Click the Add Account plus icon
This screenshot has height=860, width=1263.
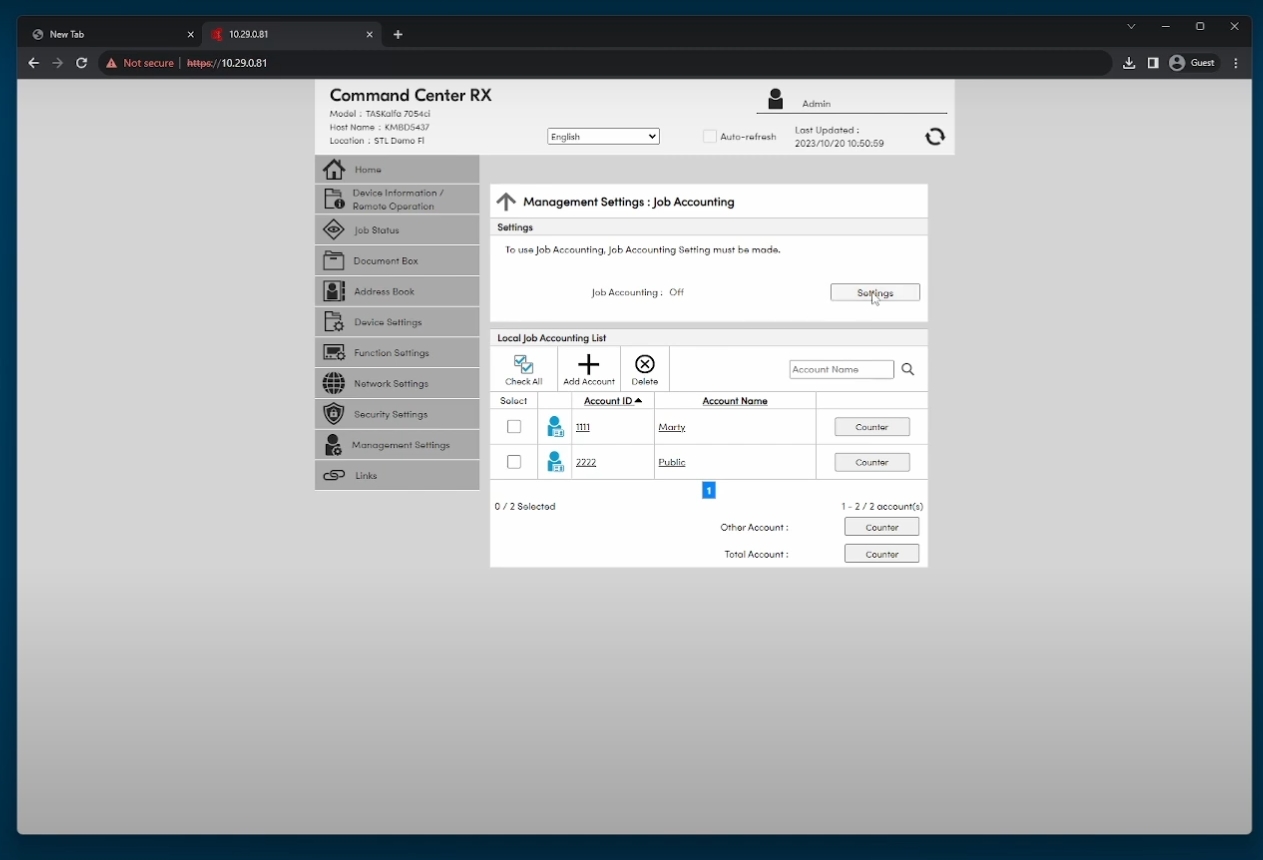pyautogui.click(x=589, y=365)
